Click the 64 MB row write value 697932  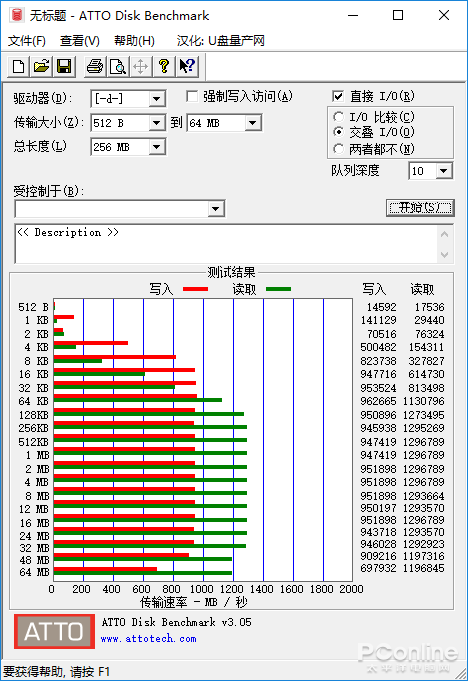click(378, 568)
